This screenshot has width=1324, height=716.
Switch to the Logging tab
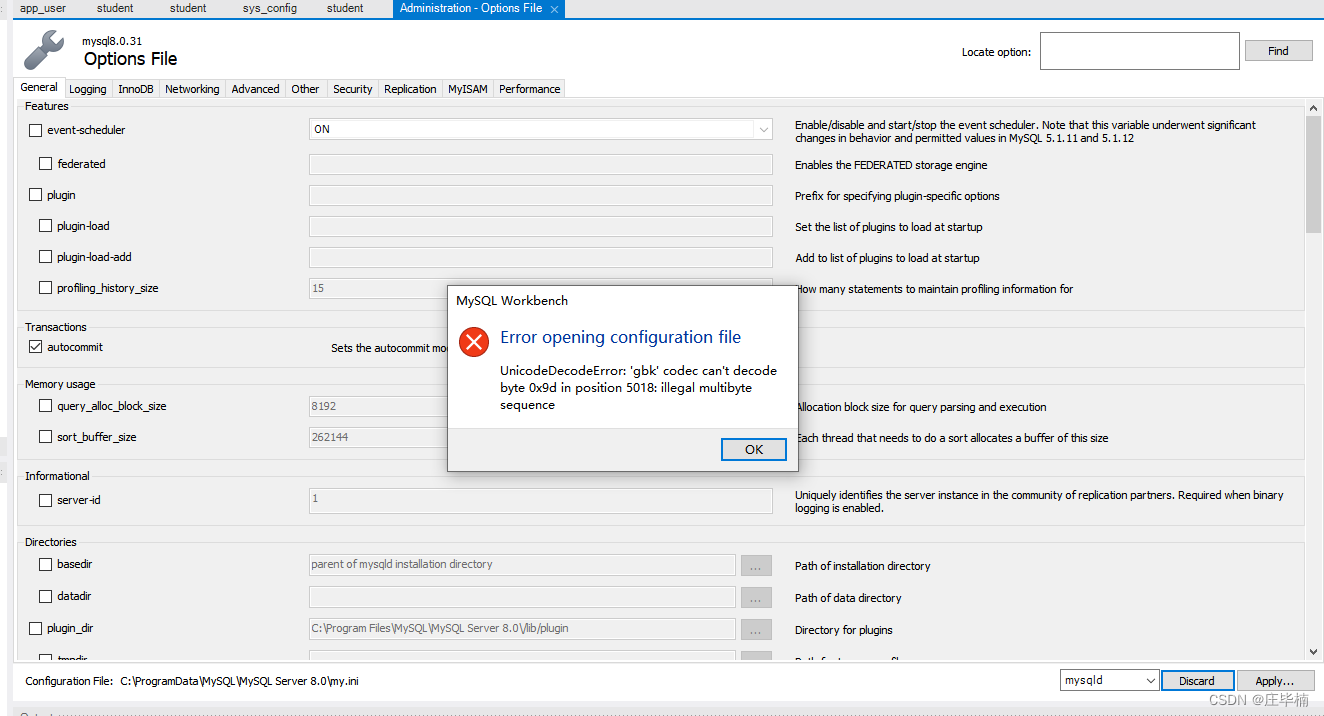point(88,89)
